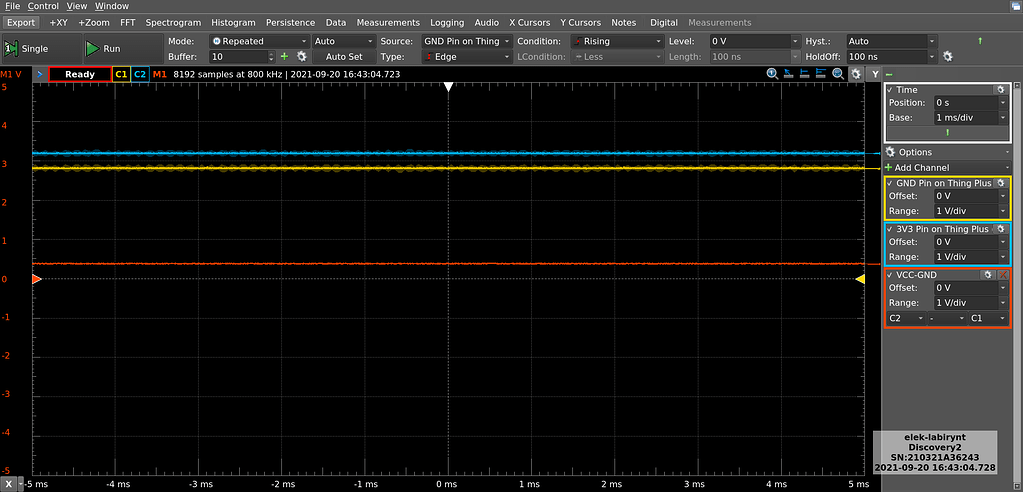This screenshot has width=1023, height=492.
Task: Click Add Channel in side panel
Action: point(921,167)
